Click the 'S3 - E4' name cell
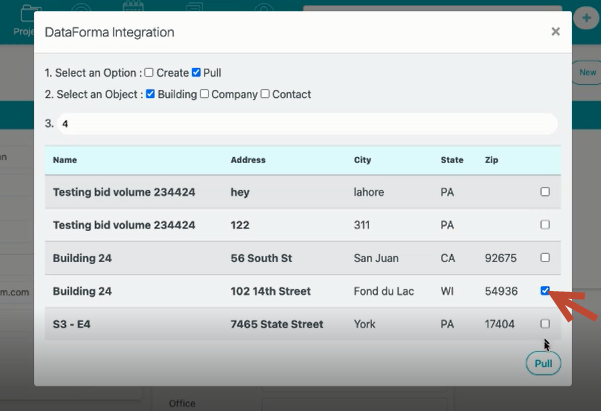The image size is (601, 411). coord(72,324)
